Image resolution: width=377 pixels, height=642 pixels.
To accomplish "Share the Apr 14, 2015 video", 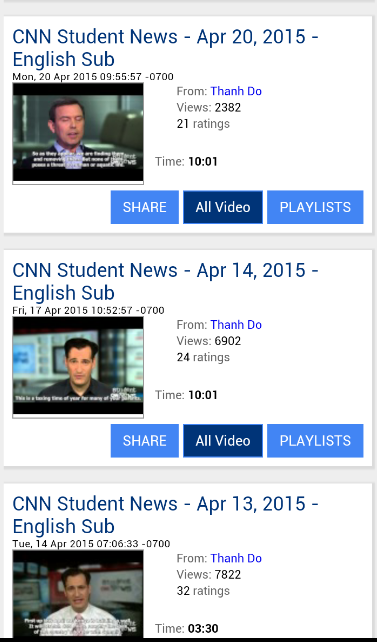I will click(x=144, y=441).
